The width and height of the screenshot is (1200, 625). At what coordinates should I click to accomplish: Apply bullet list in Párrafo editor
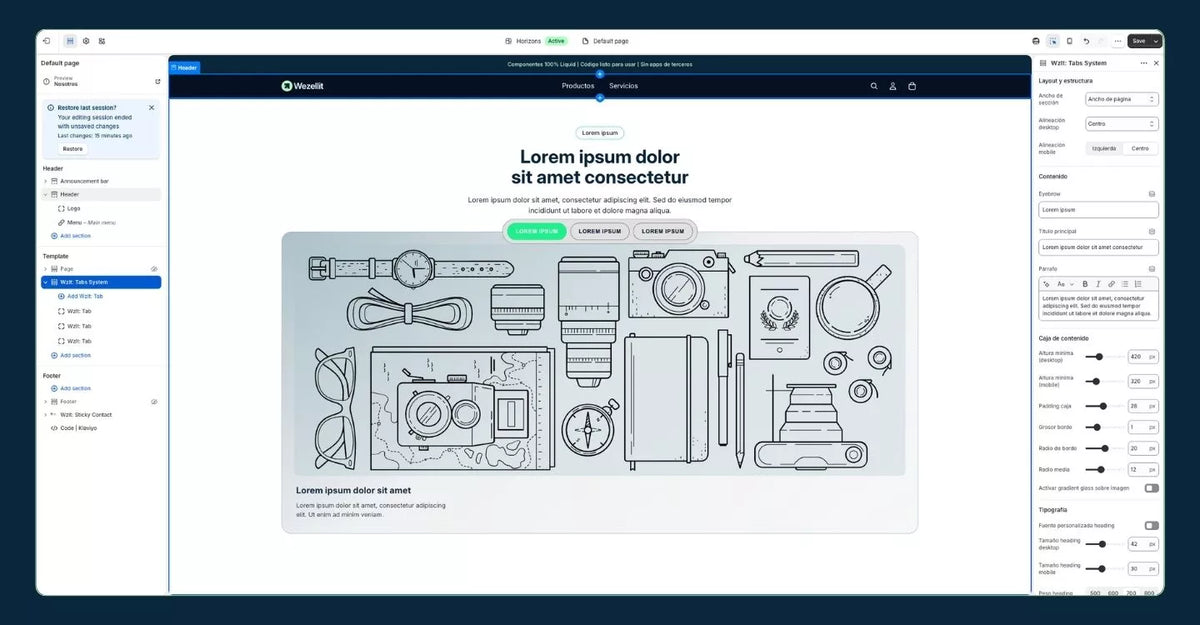point(1125,284)
